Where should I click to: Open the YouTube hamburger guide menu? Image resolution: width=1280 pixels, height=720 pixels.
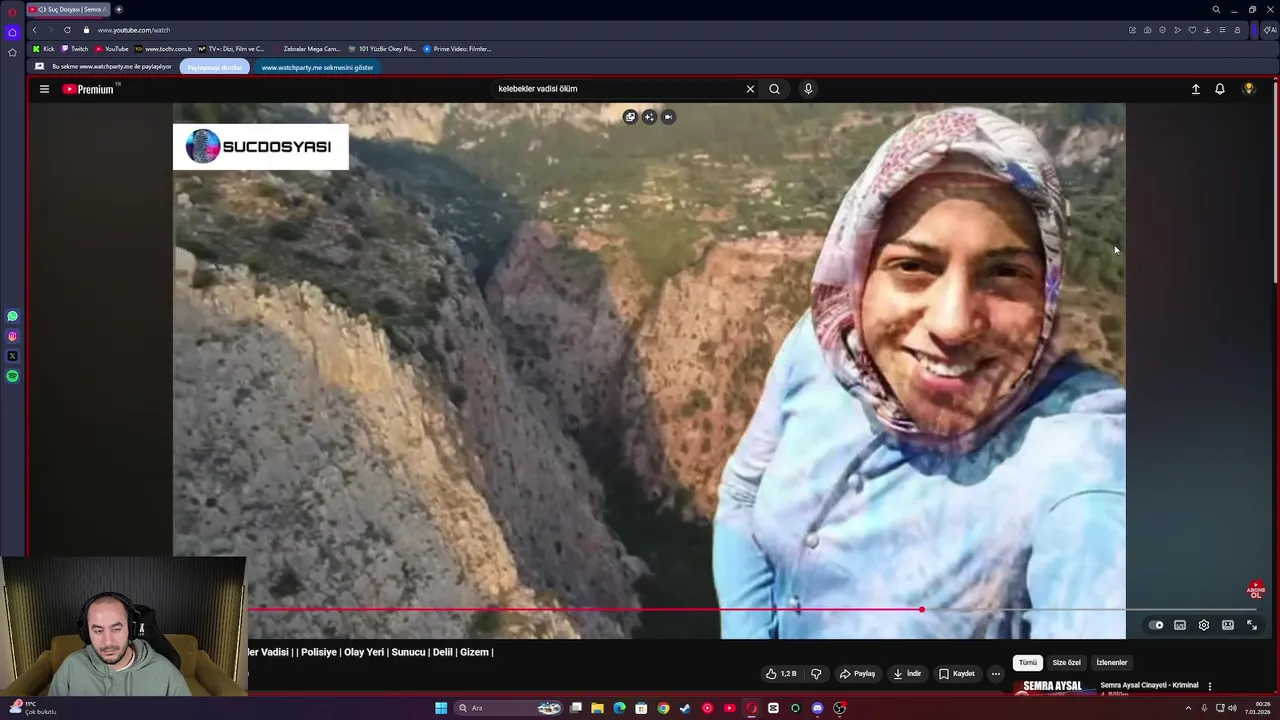click(44, 89)
